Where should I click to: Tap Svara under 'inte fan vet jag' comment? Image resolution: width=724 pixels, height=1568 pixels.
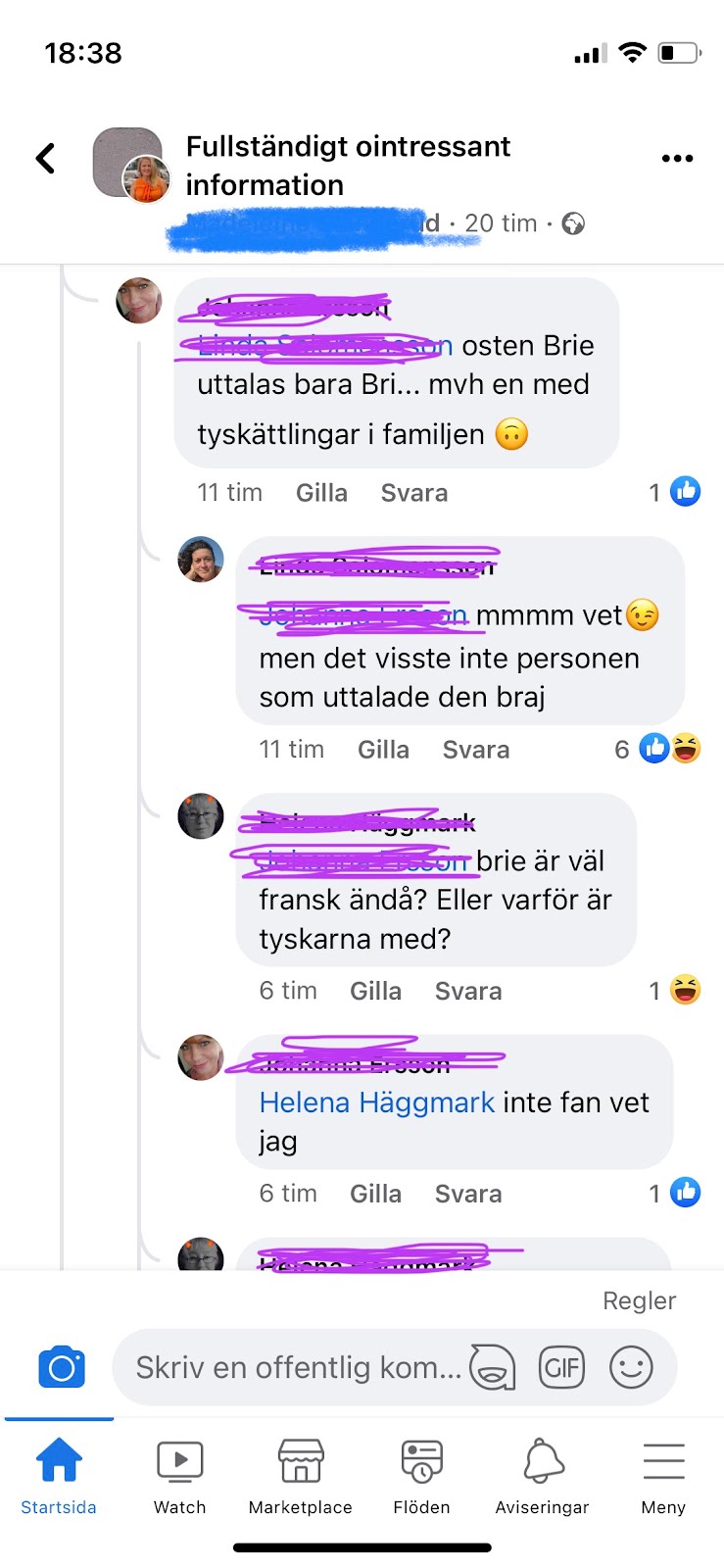pyautogui.click(x=468, y=1194)
